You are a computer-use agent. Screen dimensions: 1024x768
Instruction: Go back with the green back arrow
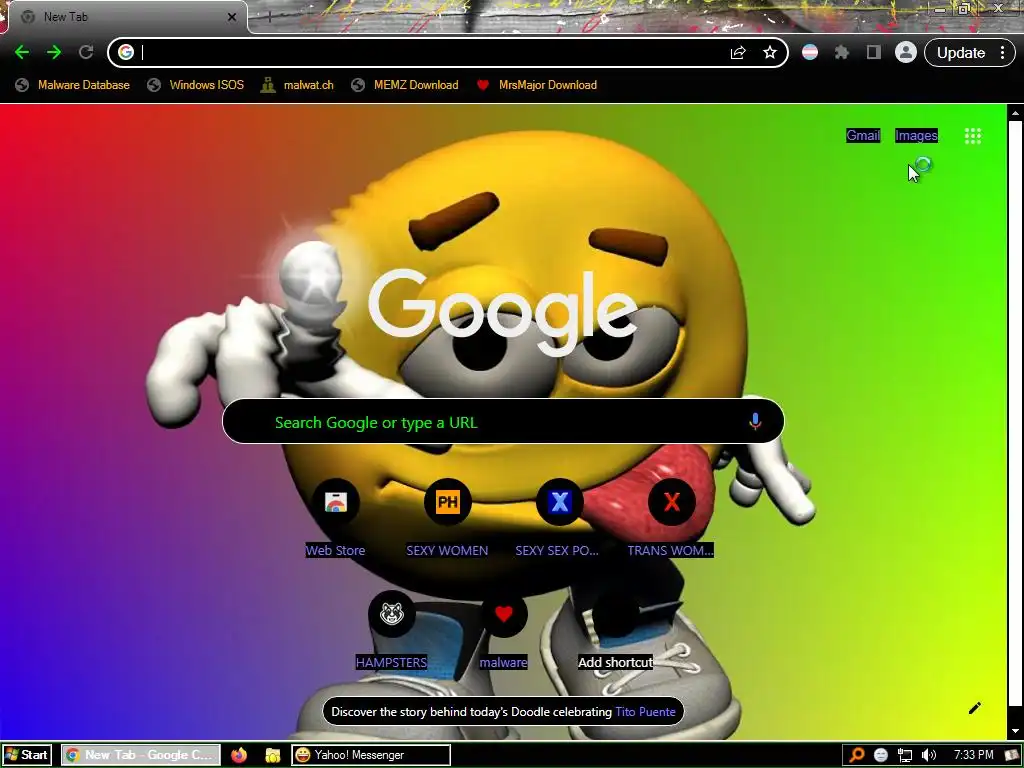[x=22, y=52]
